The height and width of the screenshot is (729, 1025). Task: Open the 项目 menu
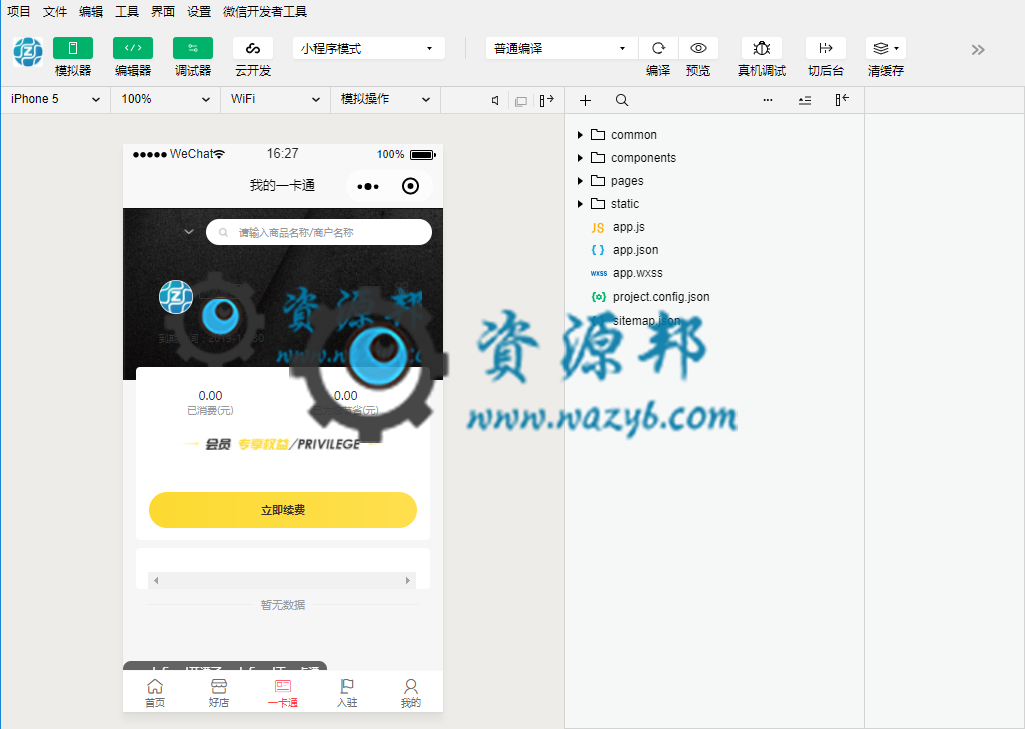pyautogui.click(x=18, y=11)
